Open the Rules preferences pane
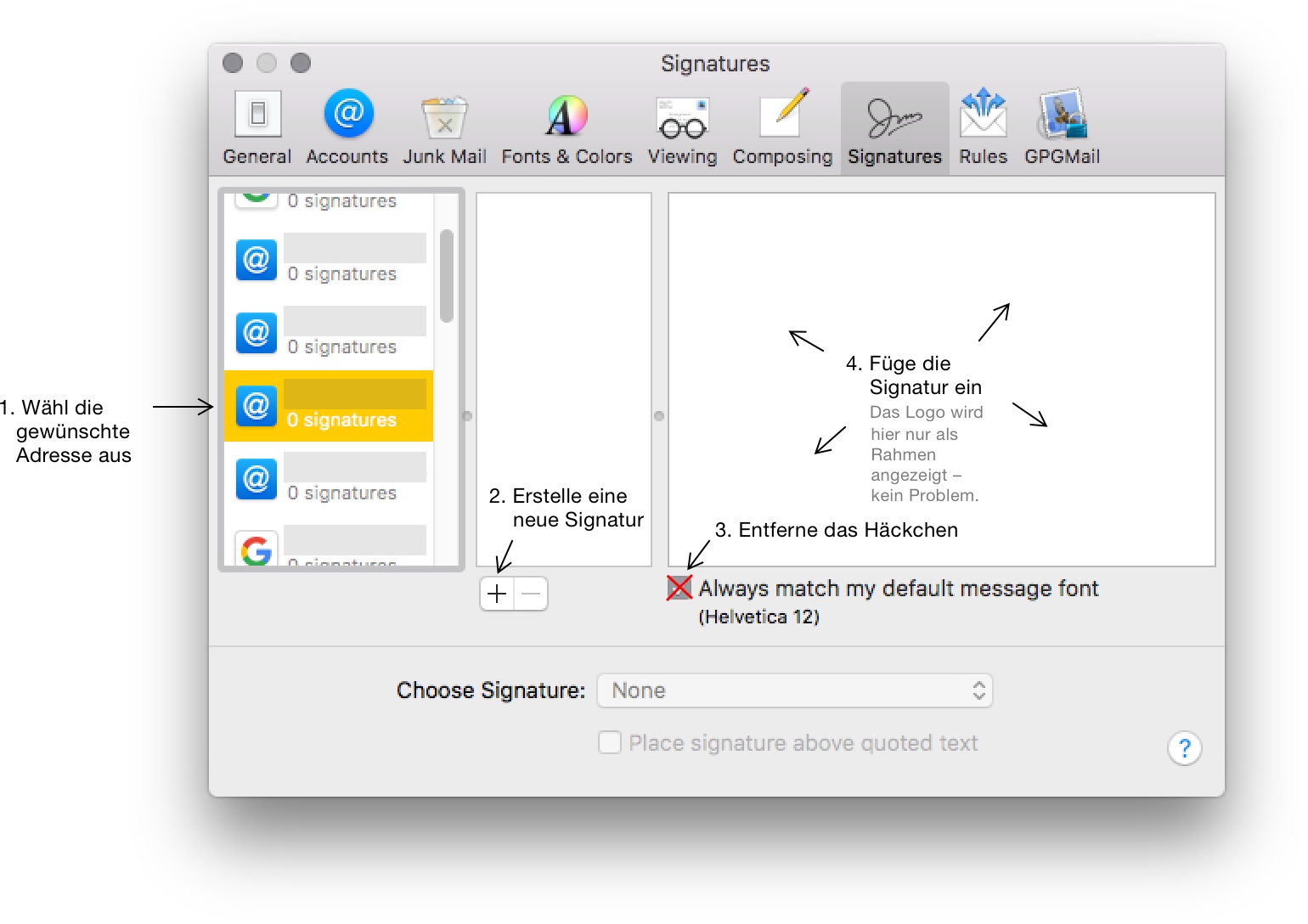 click(x=983, y=127)
